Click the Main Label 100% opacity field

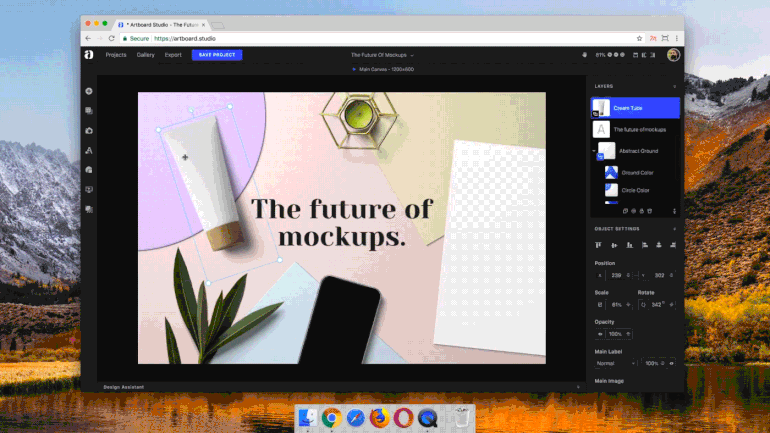pos(652,364)
